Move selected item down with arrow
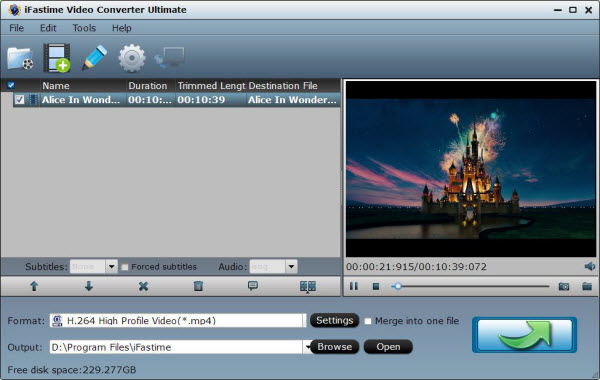 tap(89, 286)
